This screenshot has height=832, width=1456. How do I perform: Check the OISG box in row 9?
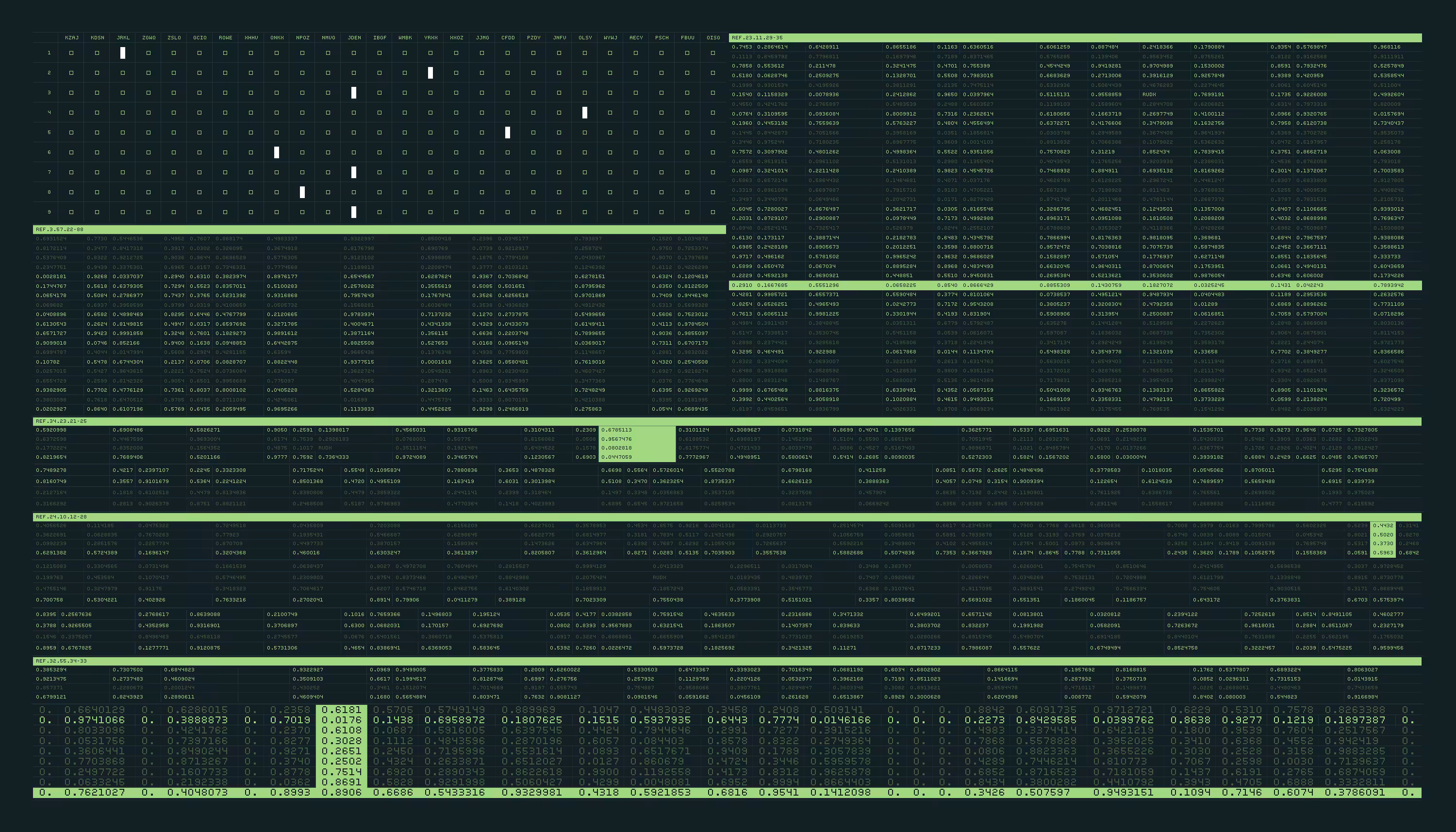tap(713, 212)
